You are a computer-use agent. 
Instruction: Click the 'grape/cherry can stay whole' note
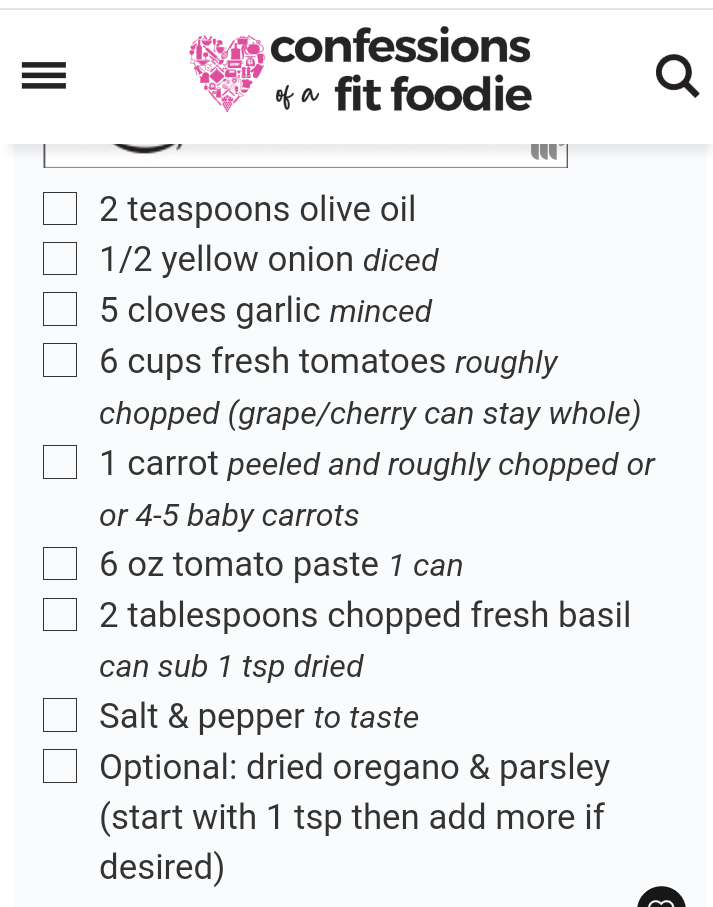point(434,413)
